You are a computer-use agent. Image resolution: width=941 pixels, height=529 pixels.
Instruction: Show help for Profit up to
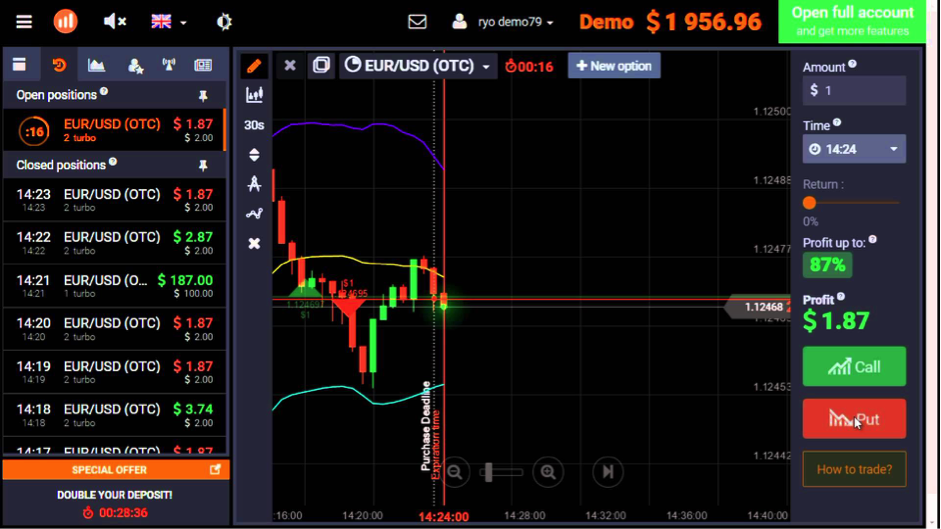pos(873,240)
